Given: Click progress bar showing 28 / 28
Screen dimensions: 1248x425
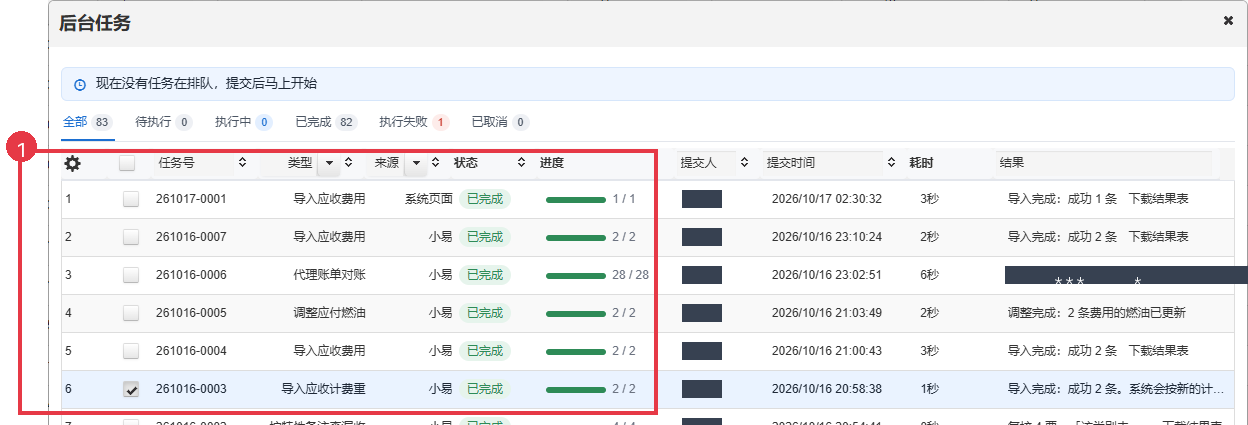Looking at the screenshot, I should coord(576,275).
